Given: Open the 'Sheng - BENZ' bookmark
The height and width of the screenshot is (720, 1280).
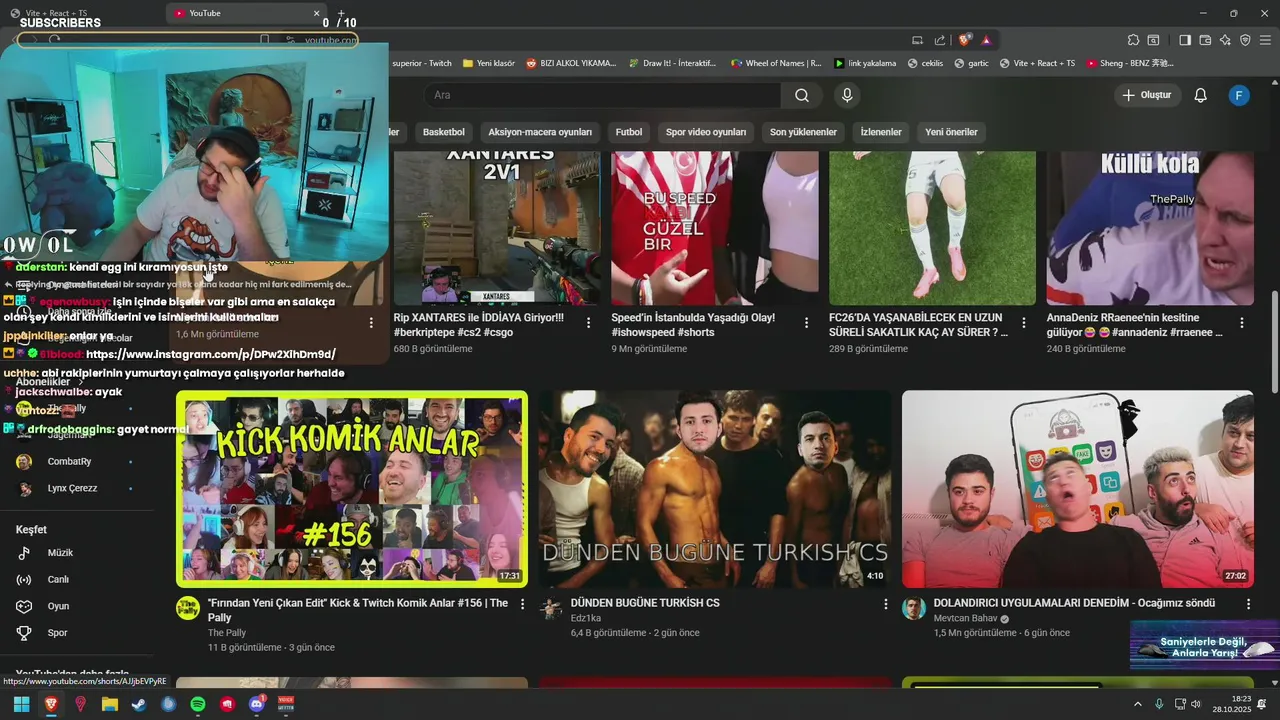Looking at the screenshot, I should (x=1129, y=63).
